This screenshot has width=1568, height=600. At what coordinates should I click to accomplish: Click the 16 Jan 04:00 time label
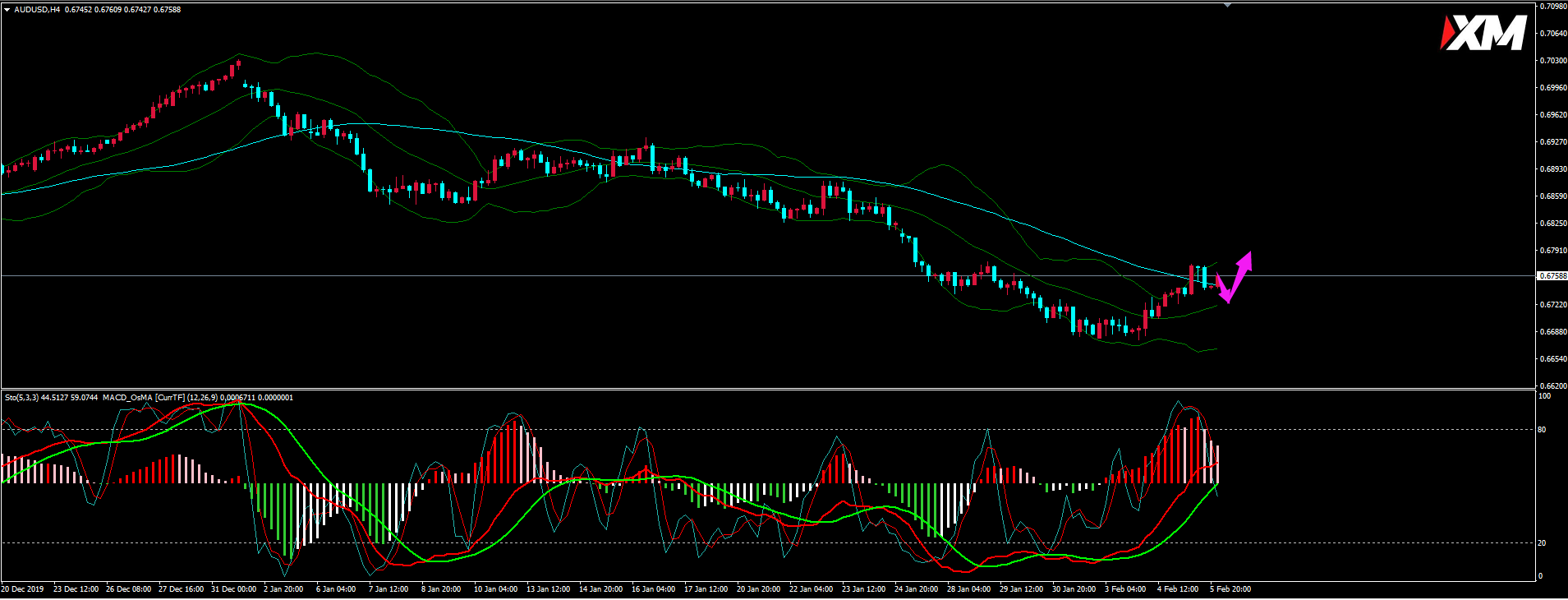654,589
